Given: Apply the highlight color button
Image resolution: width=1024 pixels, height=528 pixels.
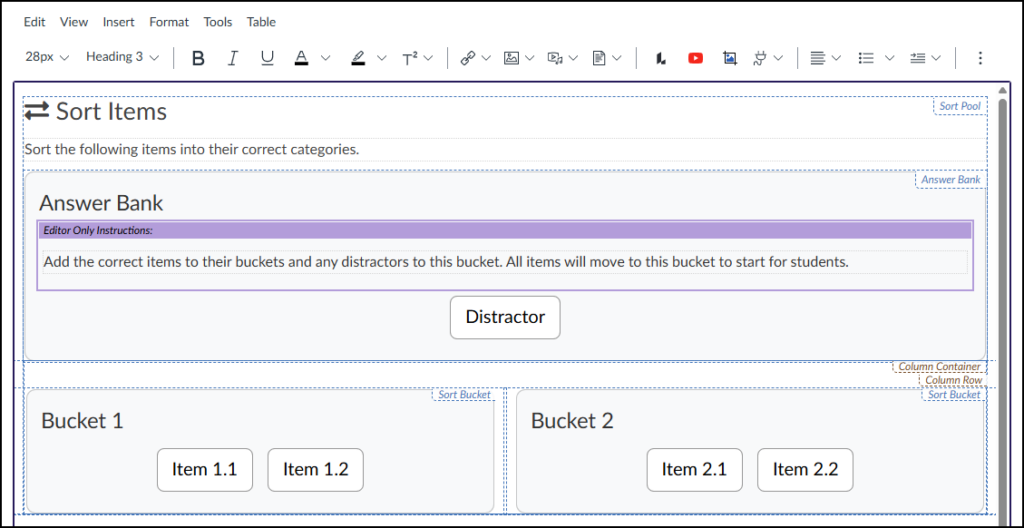Looking at the screenshot, I should click(x=358, y=58).
